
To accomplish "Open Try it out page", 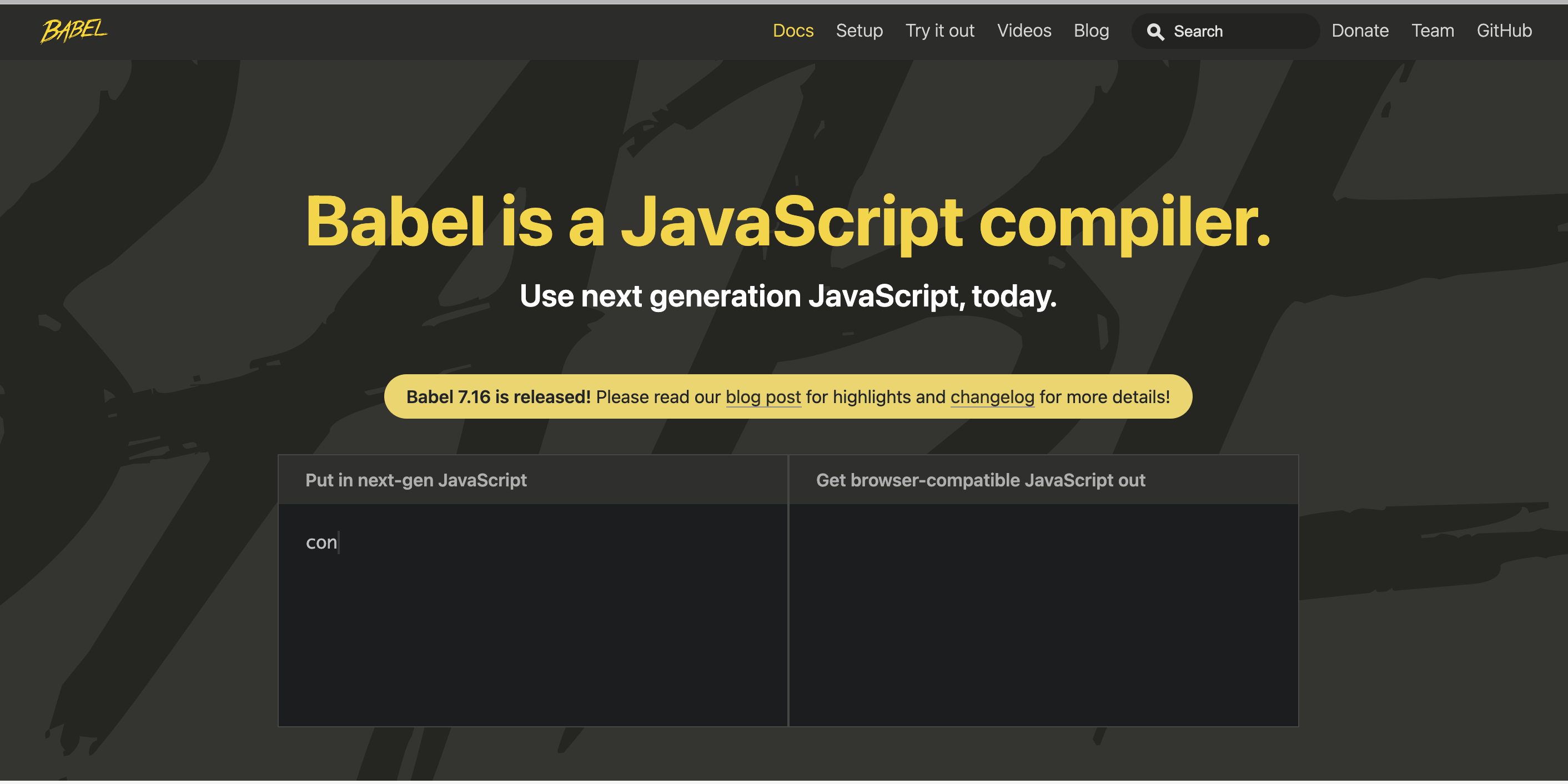I will [939, 31].
